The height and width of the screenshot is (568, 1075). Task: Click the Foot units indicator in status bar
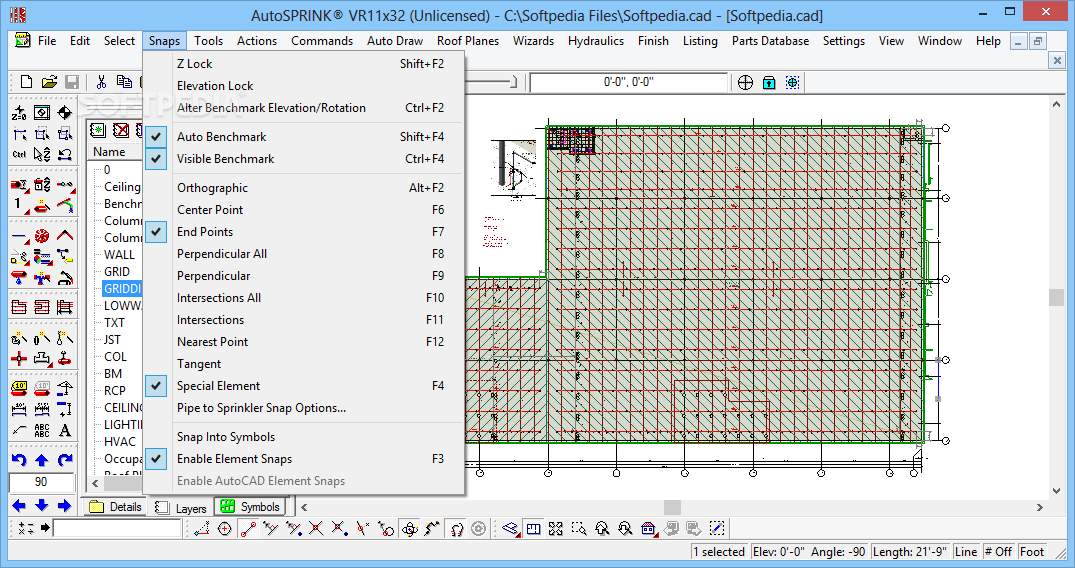click(x=1032, y=552)
